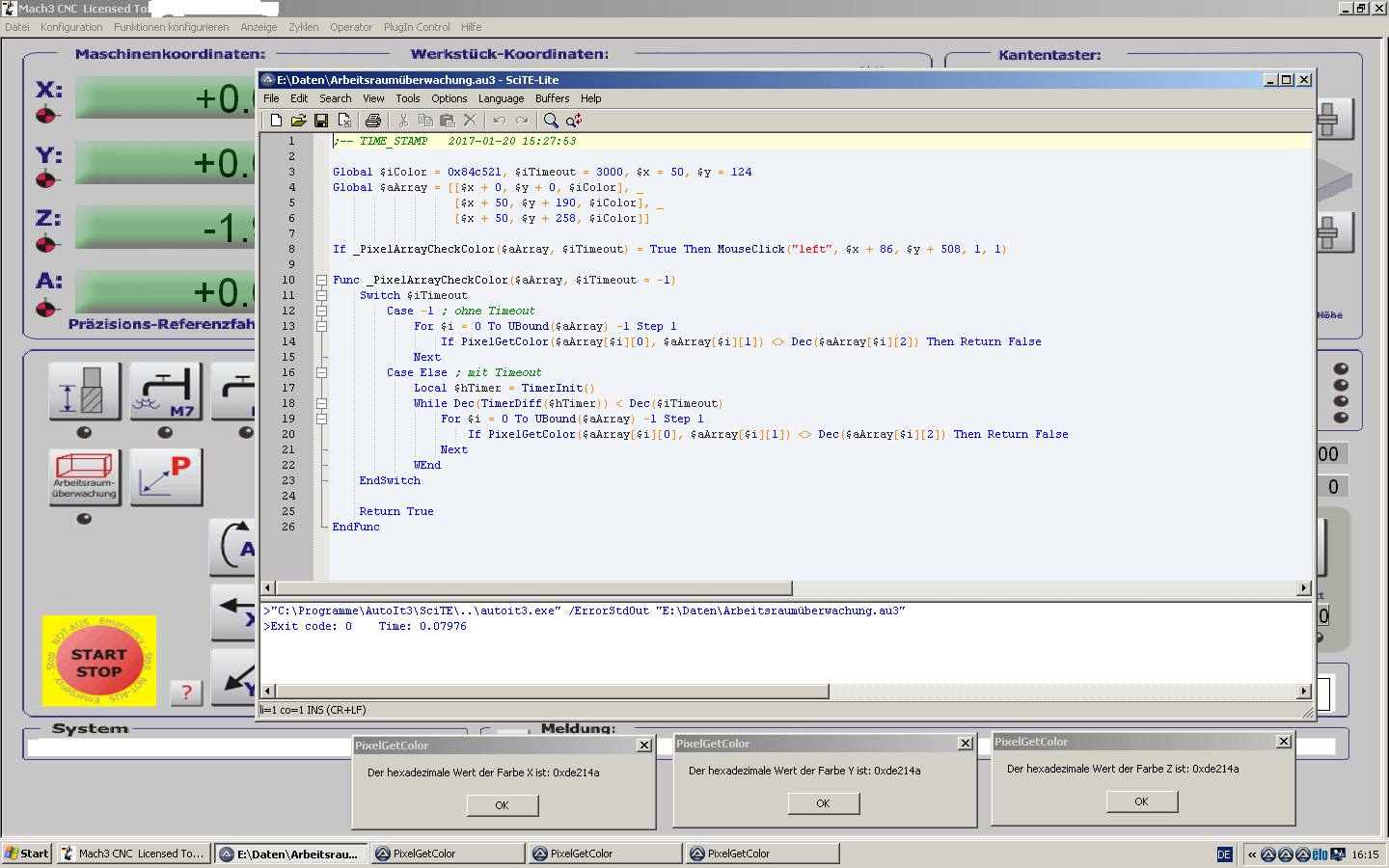
Task: Toggle the M7 coolant button
Action: 166,391
